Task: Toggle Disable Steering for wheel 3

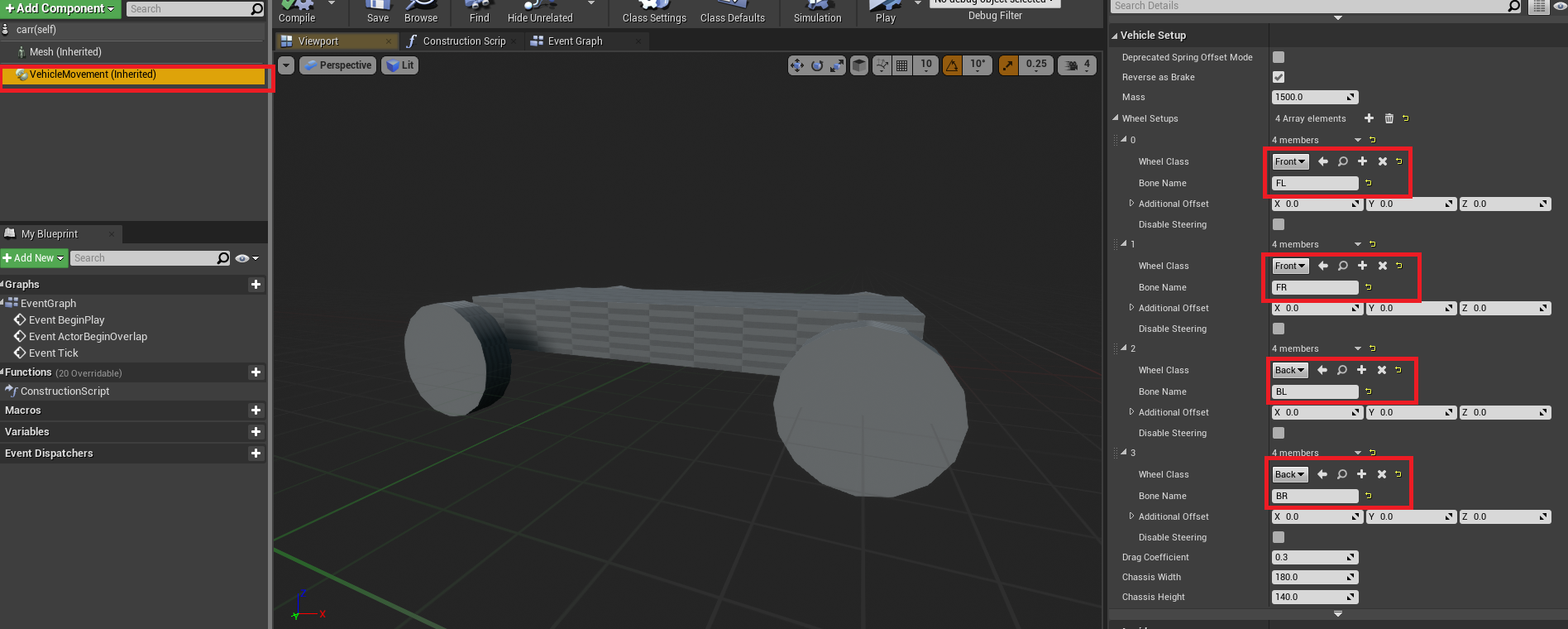Action: (1279, 537)
